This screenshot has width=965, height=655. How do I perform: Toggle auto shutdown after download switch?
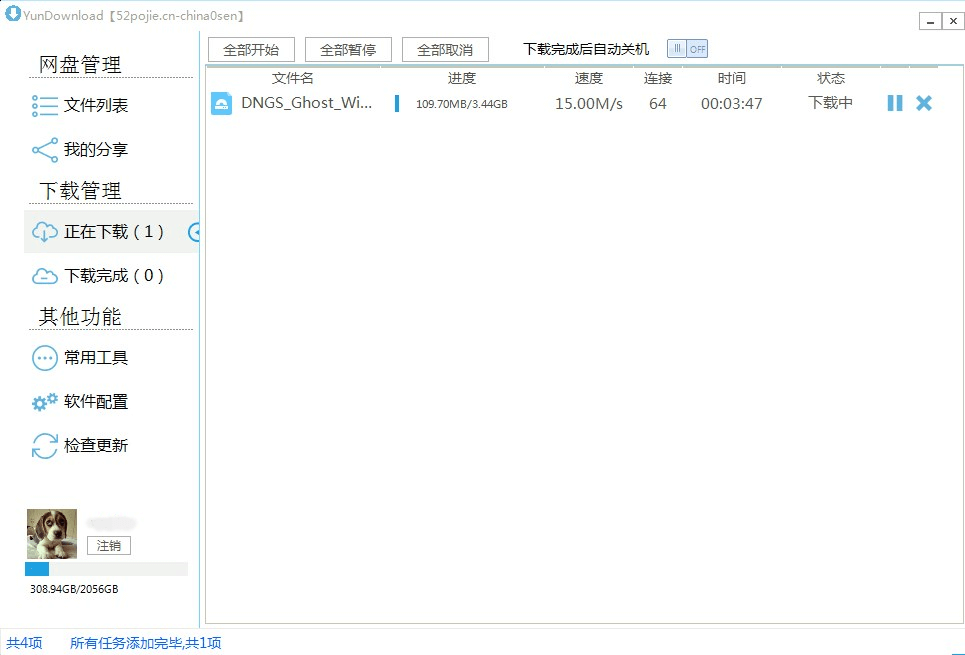[687, 49]
